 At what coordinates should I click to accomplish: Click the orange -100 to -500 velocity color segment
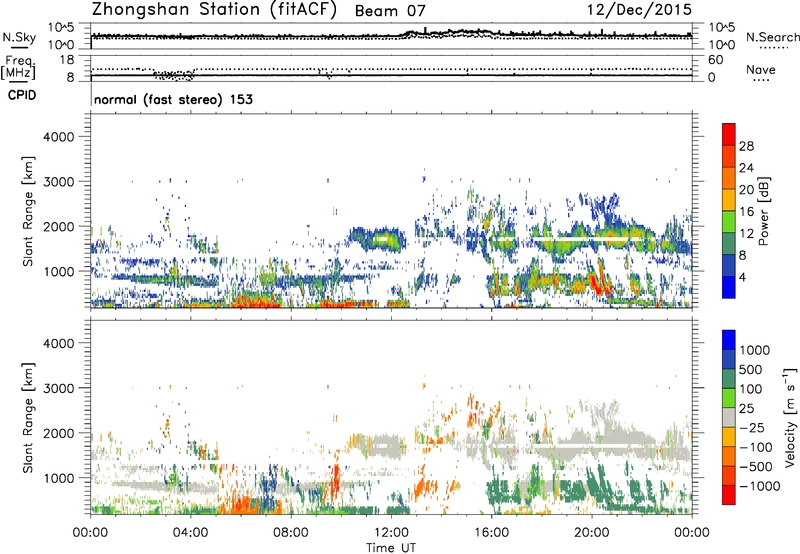pyautogui.click(x=729, y=456)
